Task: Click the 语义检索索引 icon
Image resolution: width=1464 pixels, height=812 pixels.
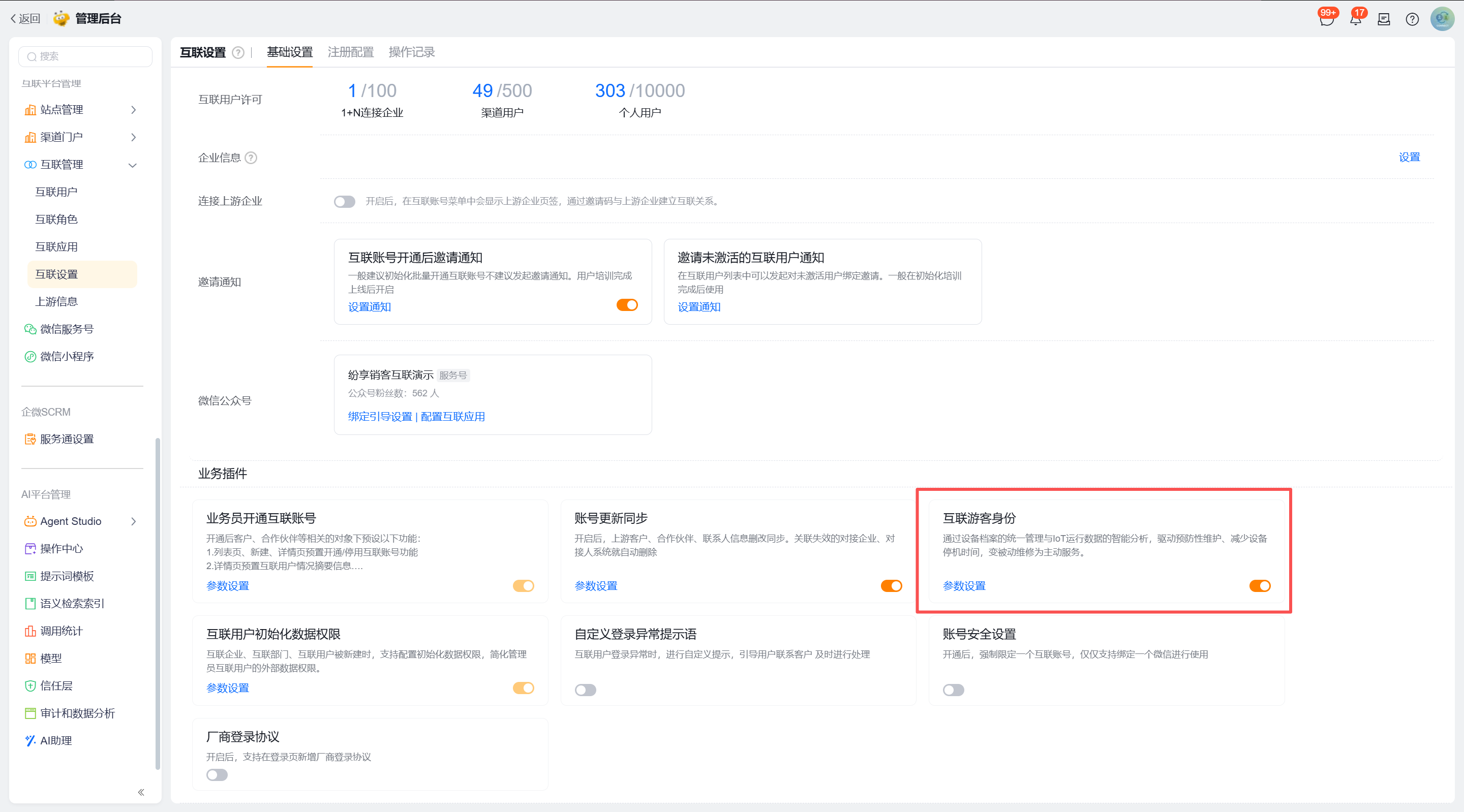Action: pos(30,604)
